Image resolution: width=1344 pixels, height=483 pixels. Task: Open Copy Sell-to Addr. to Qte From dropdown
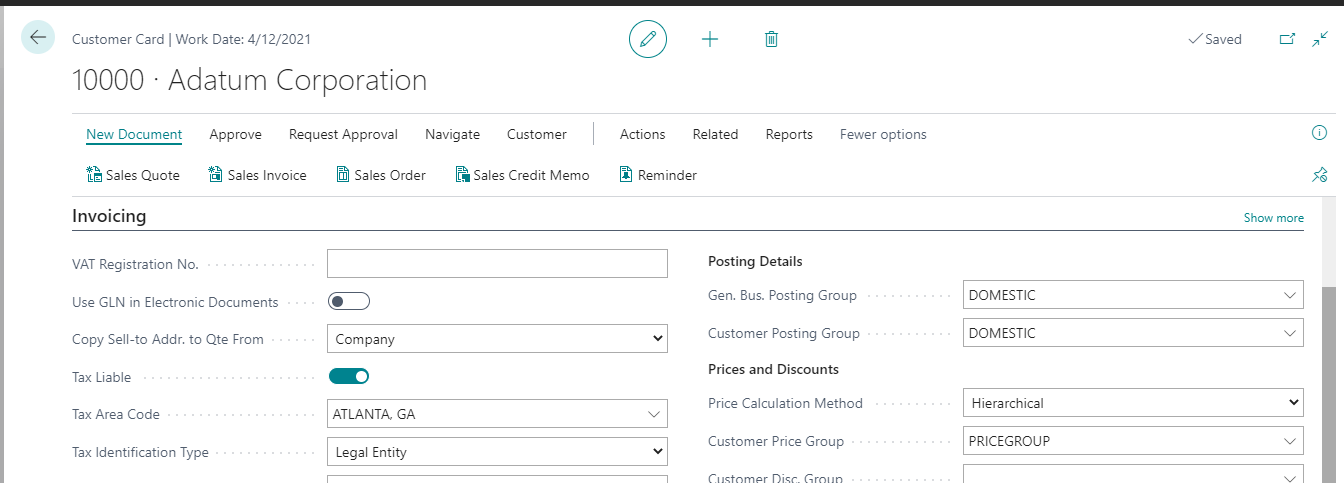tap(497, 339)
